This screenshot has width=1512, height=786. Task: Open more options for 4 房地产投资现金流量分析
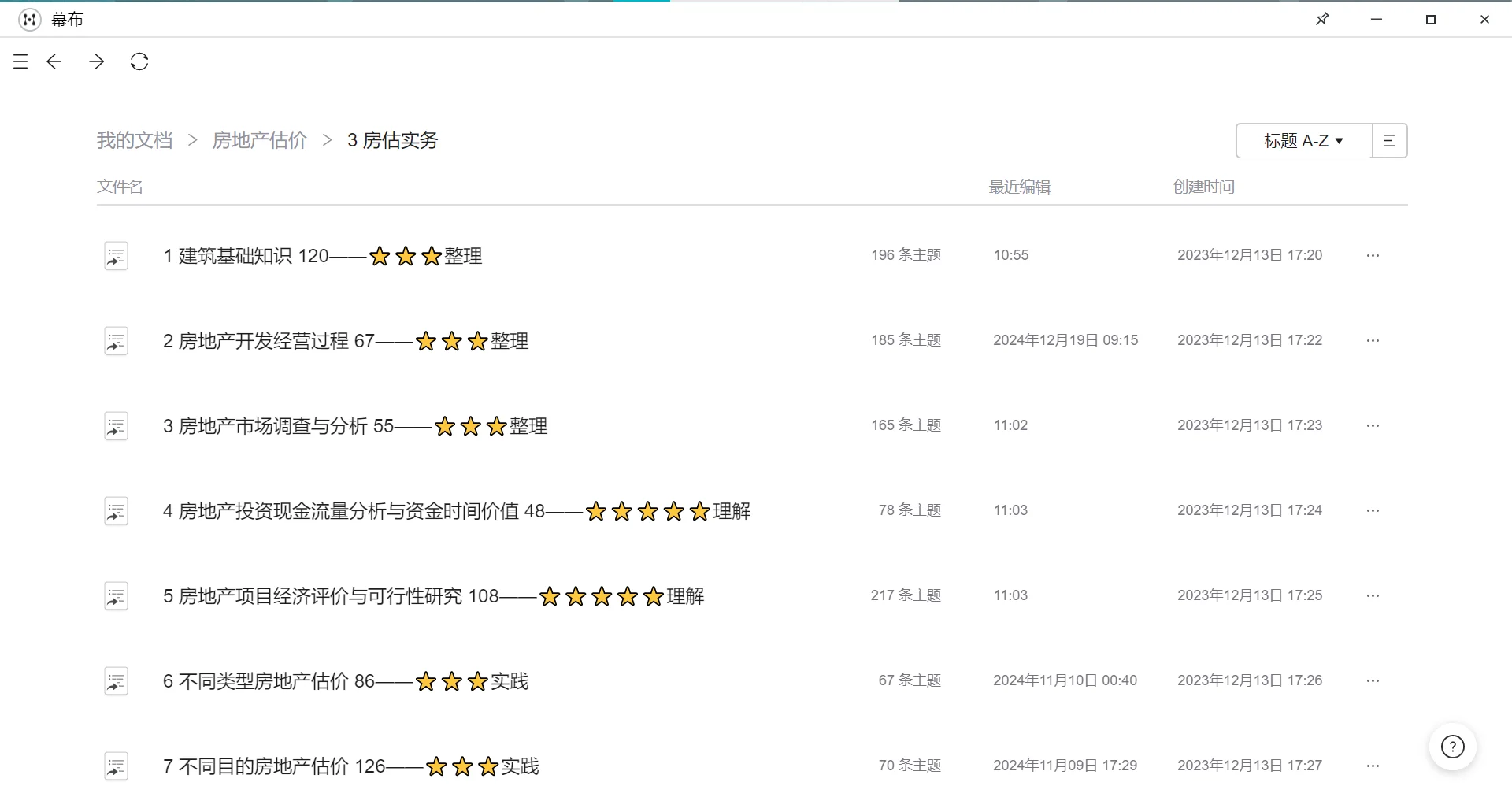pos(1373,510)
